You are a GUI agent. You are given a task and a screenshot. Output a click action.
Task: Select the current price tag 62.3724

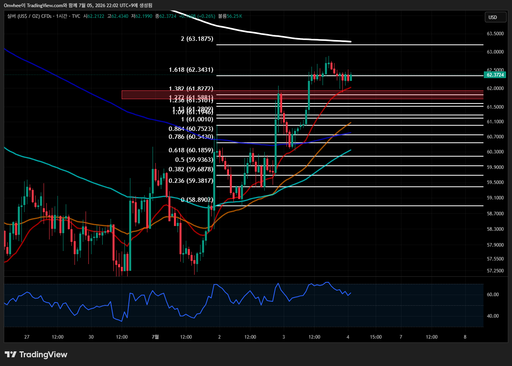(495, 75)
